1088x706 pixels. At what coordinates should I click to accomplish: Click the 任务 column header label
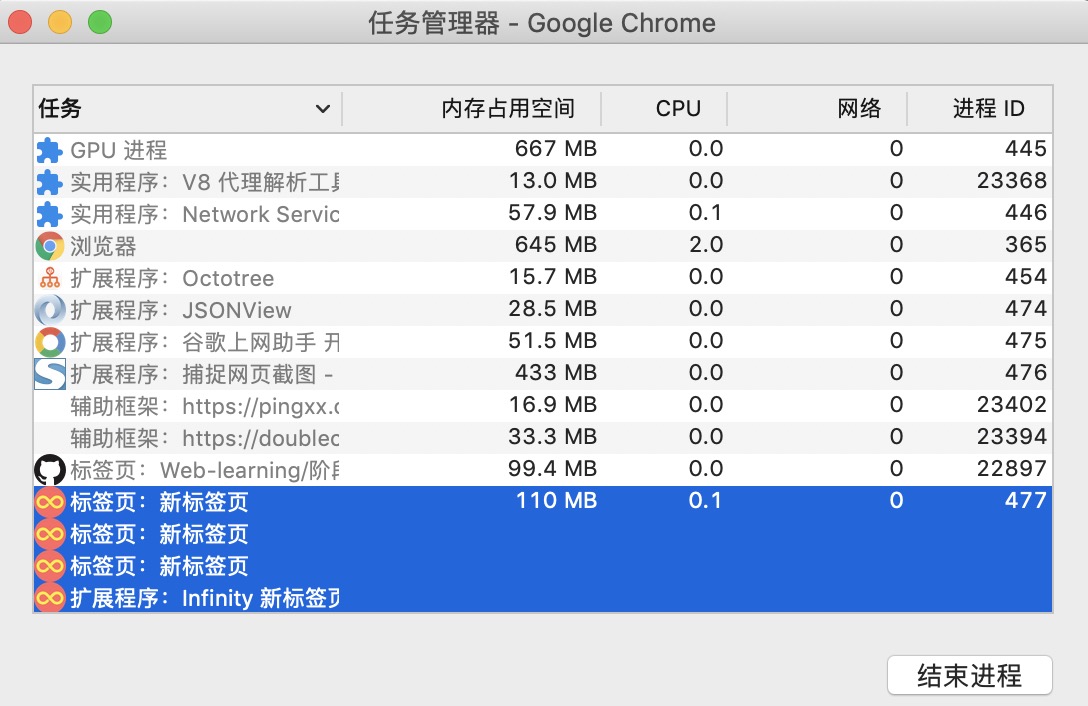(x=60, y=108)
